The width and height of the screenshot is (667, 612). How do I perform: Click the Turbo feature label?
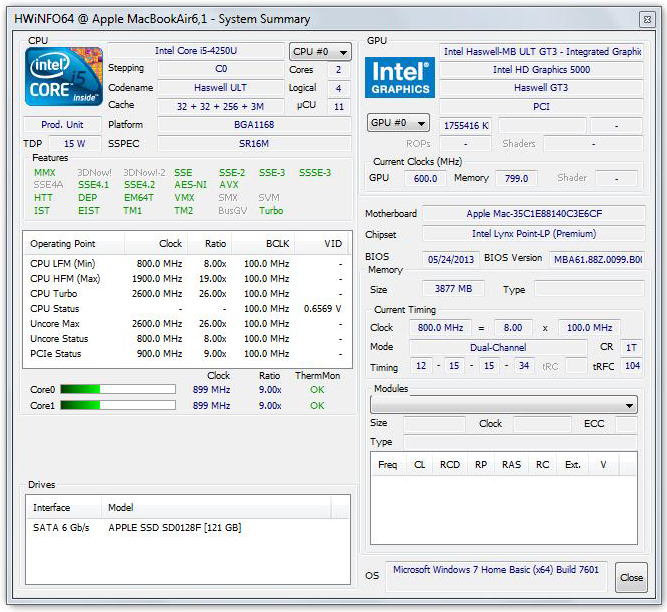[271, 211]
